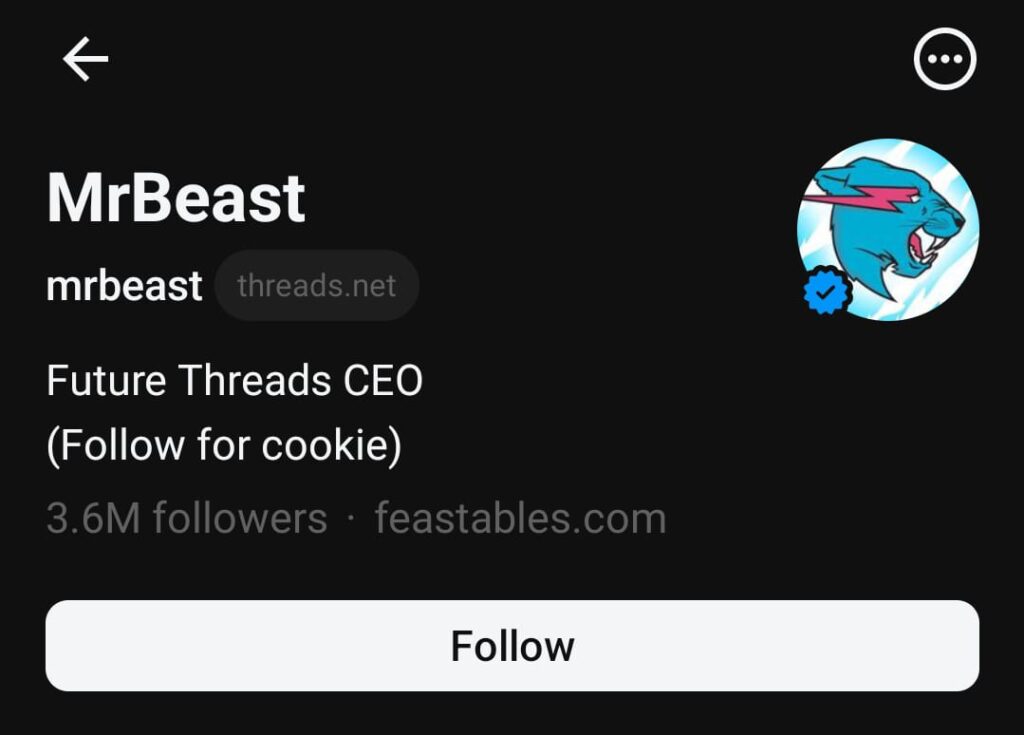Tap the bio text Future Threads CEO
This screenshot has height=735, width=1024.
pos(234,380)
